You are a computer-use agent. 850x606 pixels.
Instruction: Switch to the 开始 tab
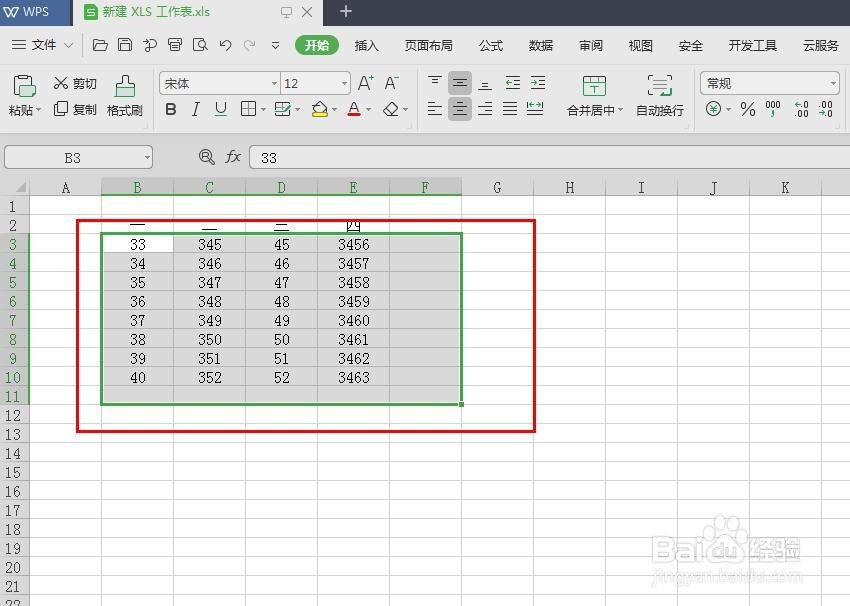(317, 45)
